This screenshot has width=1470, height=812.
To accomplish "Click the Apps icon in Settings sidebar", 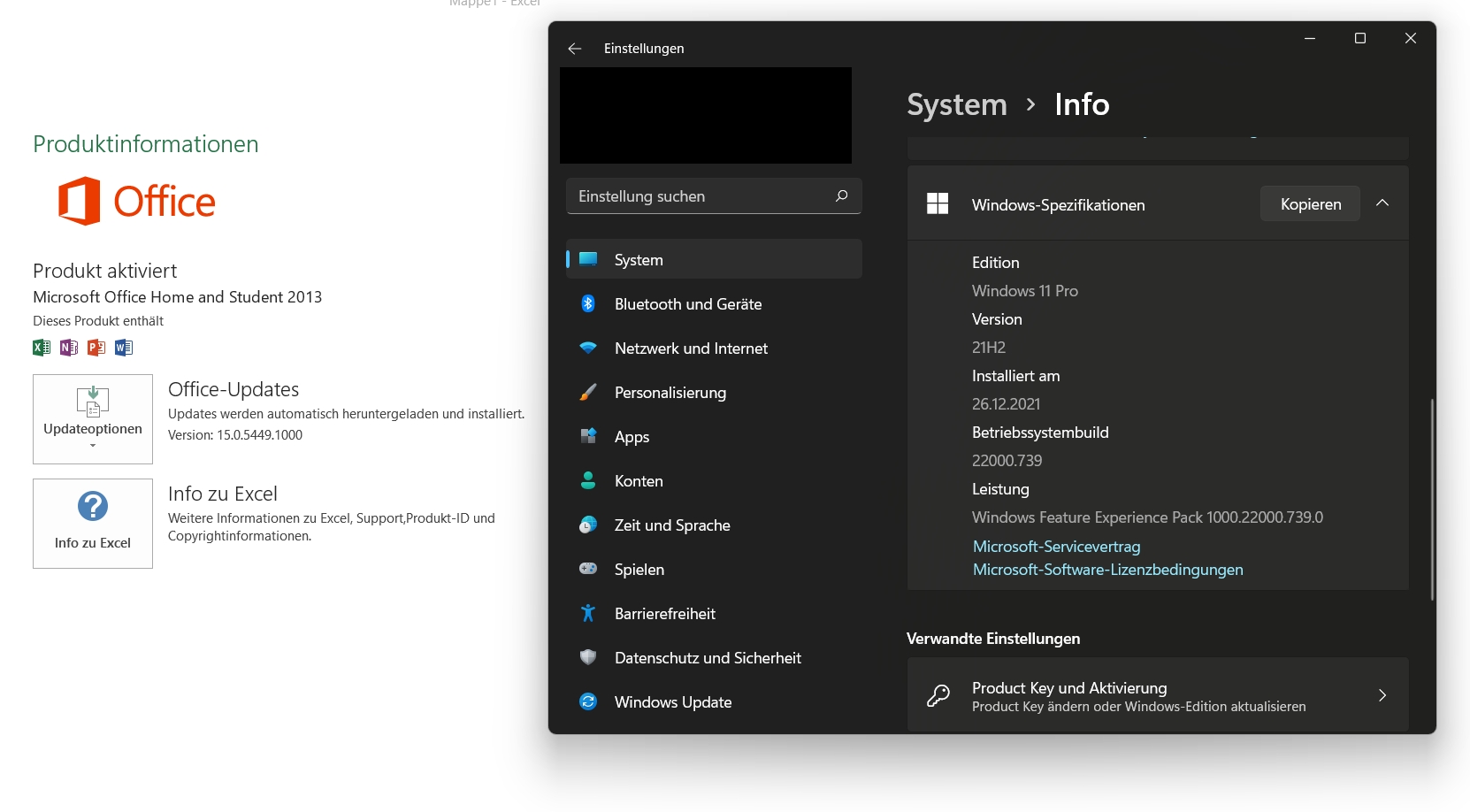I will coord(588,436).
